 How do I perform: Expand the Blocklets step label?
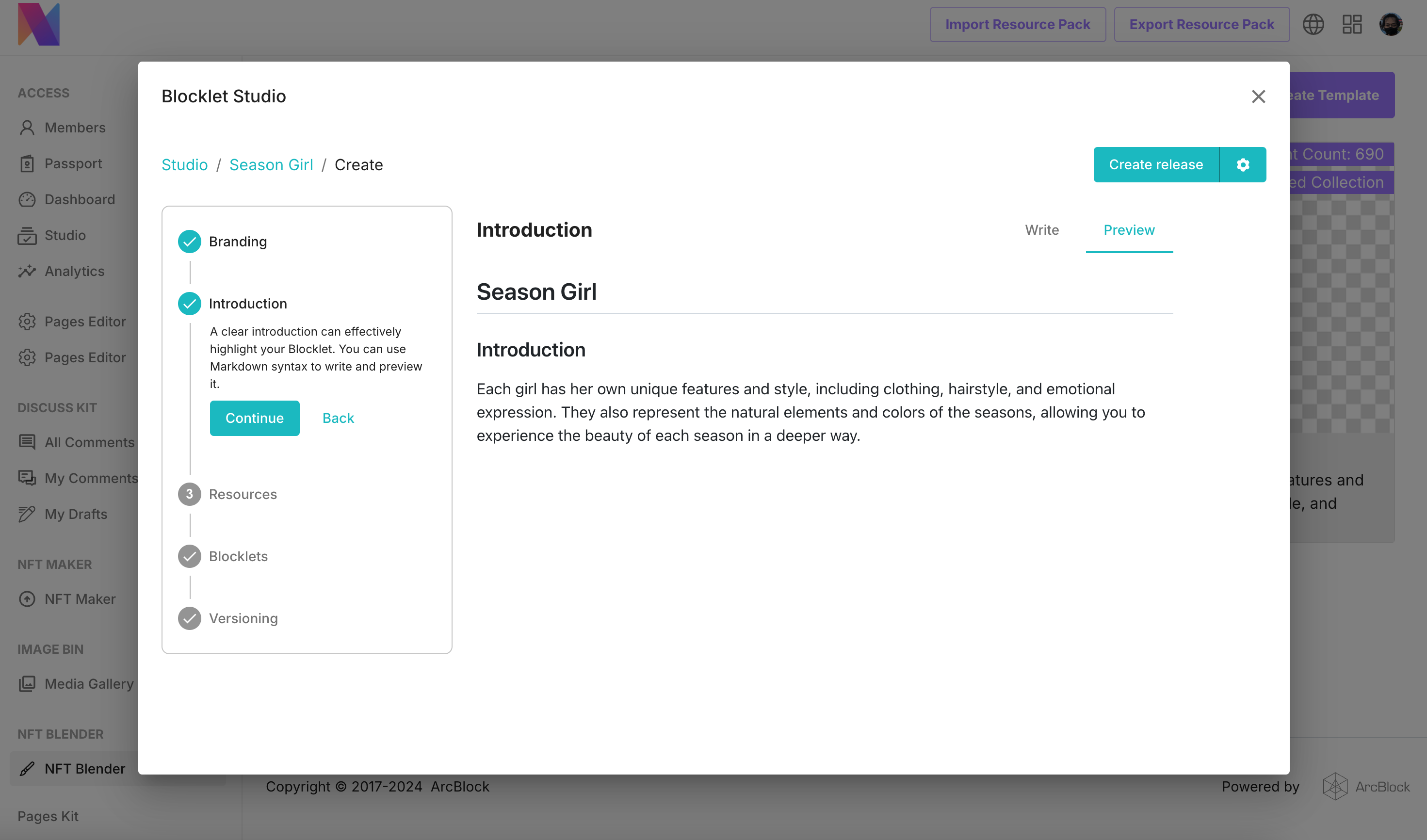239,556
